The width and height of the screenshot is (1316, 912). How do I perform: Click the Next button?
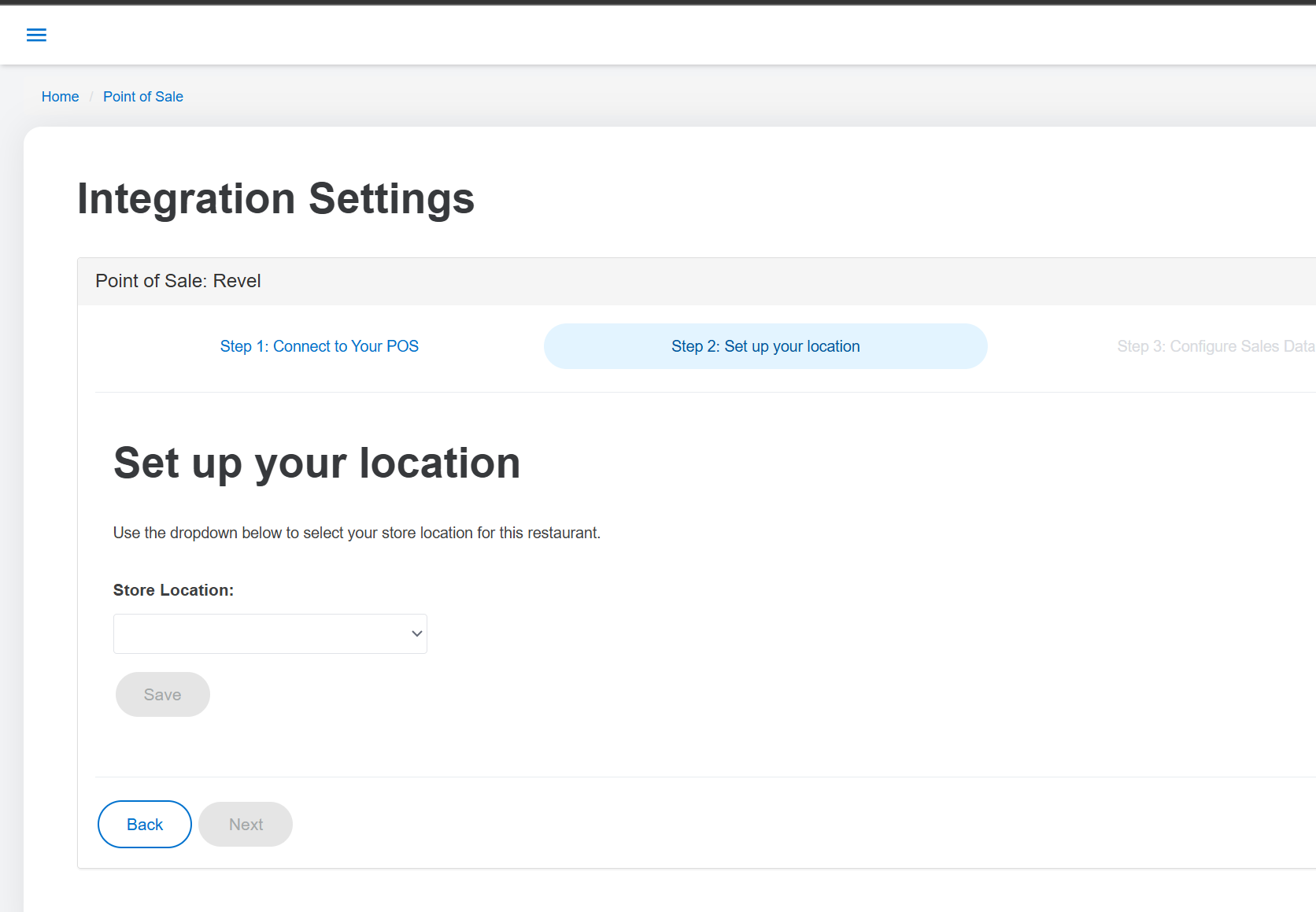tap(246, 824)
